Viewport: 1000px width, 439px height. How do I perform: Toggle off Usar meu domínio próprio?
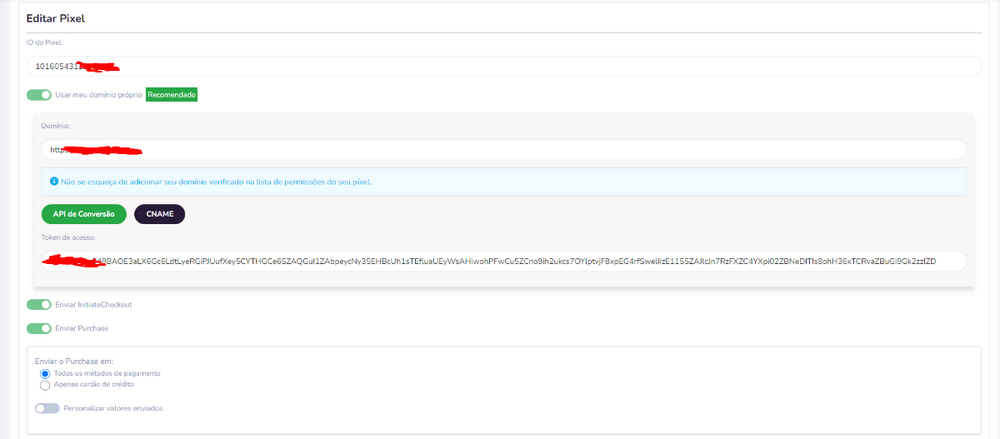(39, 94)
